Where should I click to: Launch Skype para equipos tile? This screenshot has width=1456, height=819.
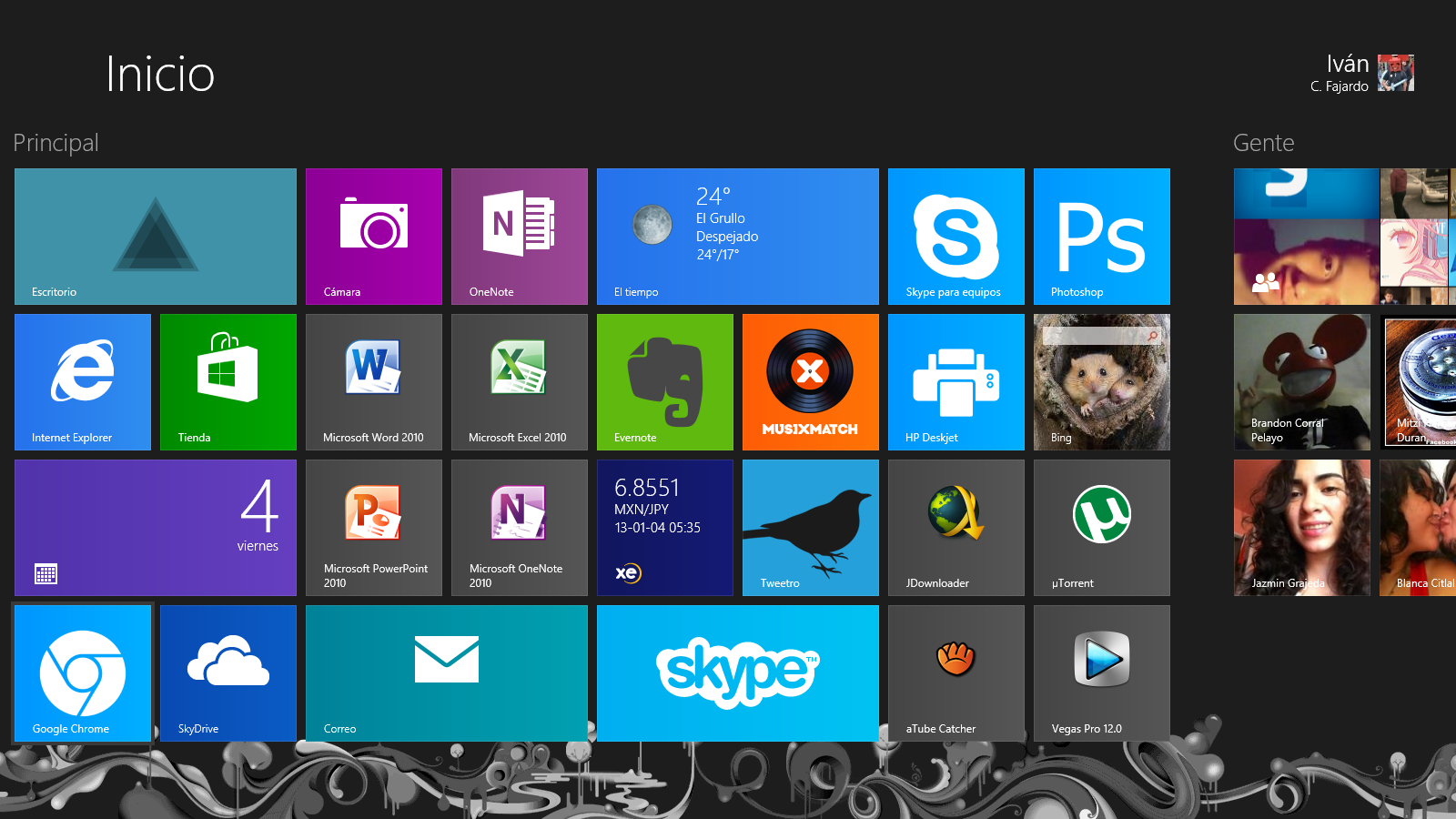tap(956, 237)
